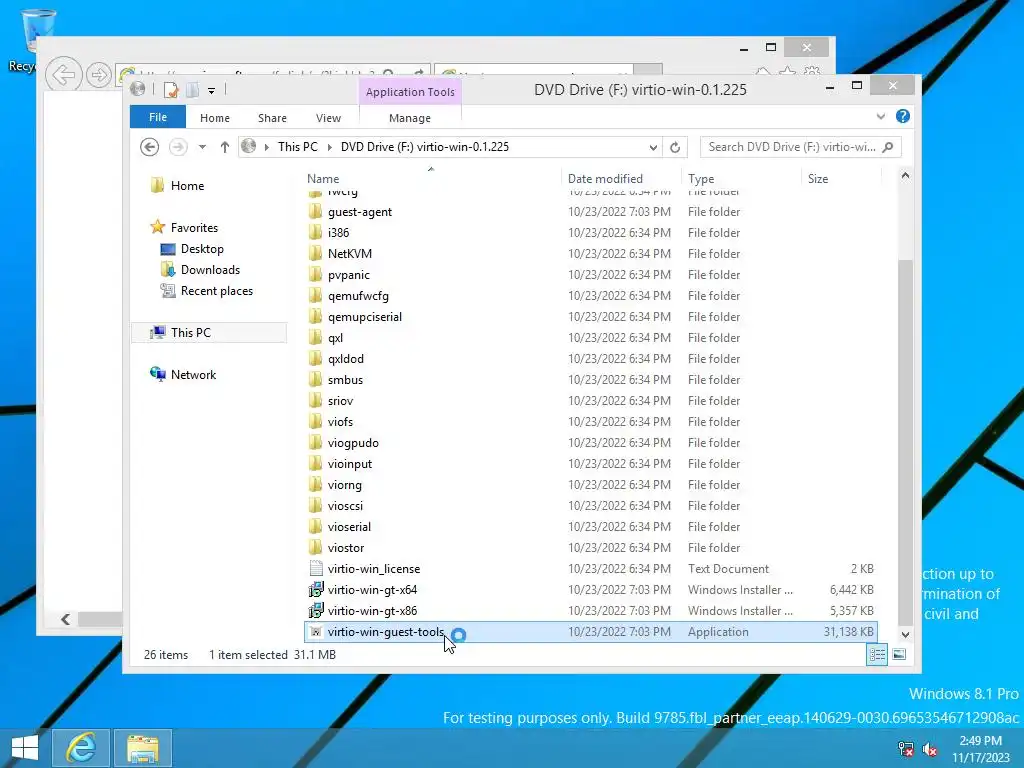
Task: Select the sriov folder
Action: (340, 400)
